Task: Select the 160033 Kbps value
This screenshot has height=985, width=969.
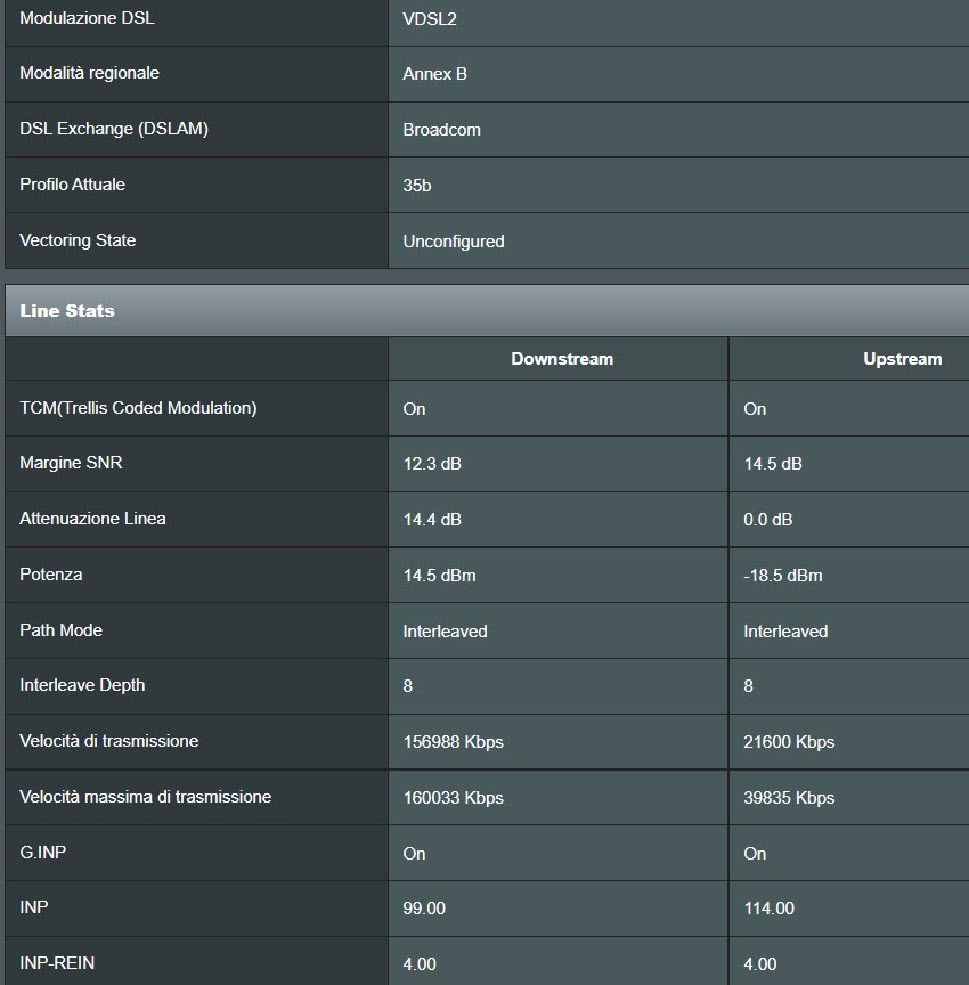Action: pyautogui.click(x=453, y=798)
